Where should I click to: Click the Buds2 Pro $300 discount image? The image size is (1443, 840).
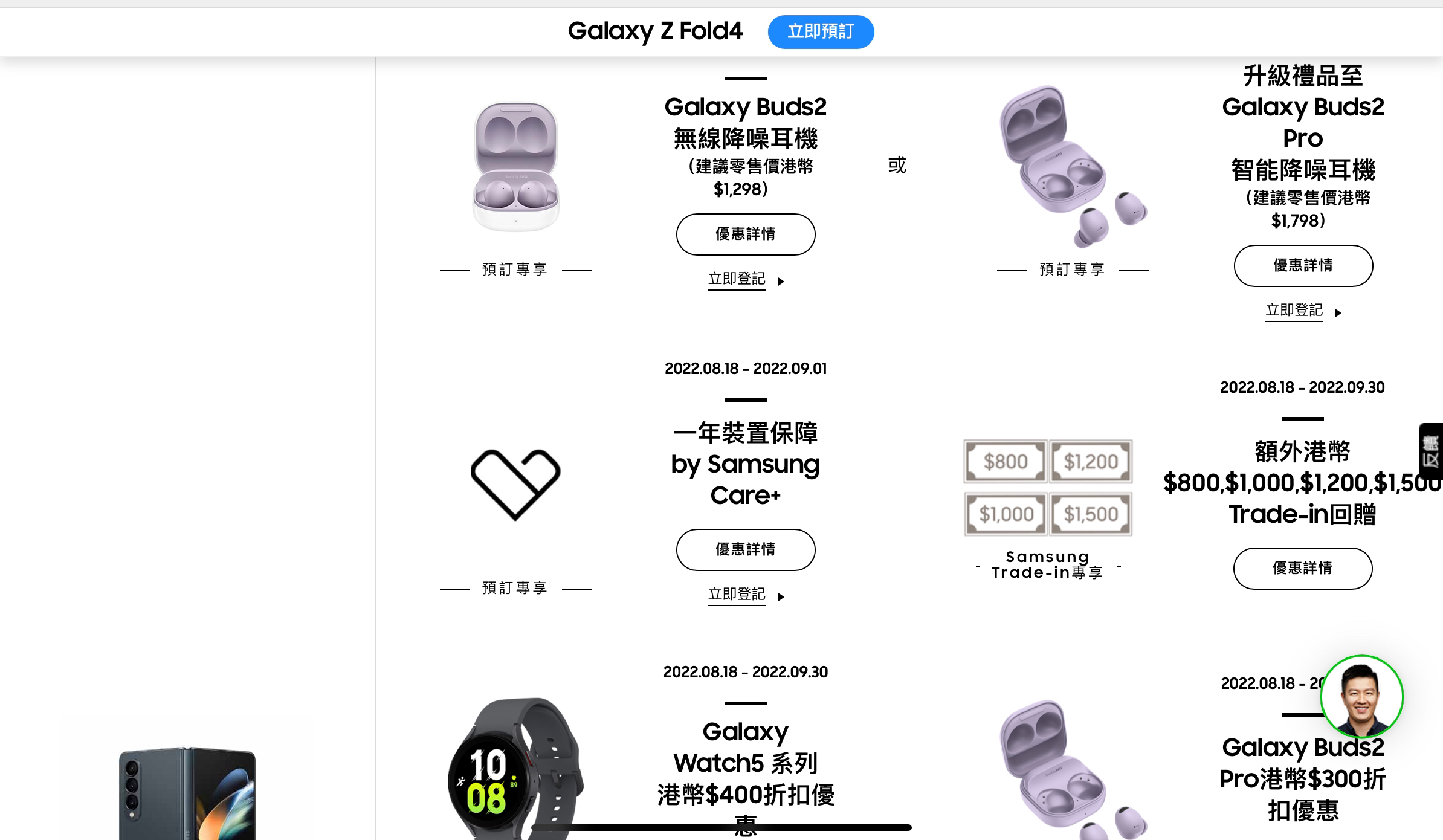coord(1073,770)
